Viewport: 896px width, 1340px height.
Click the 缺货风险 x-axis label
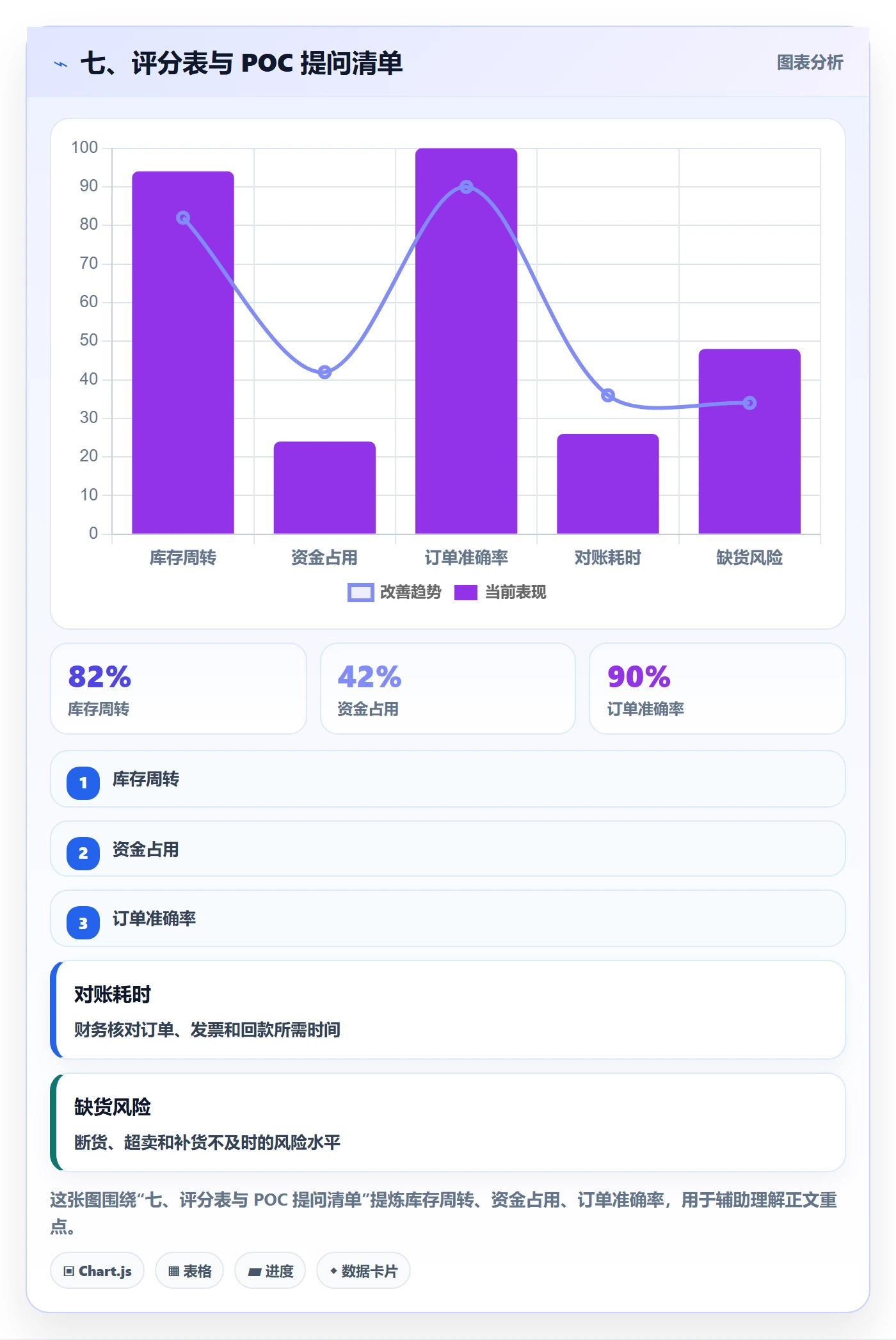(x=749, y=558)
